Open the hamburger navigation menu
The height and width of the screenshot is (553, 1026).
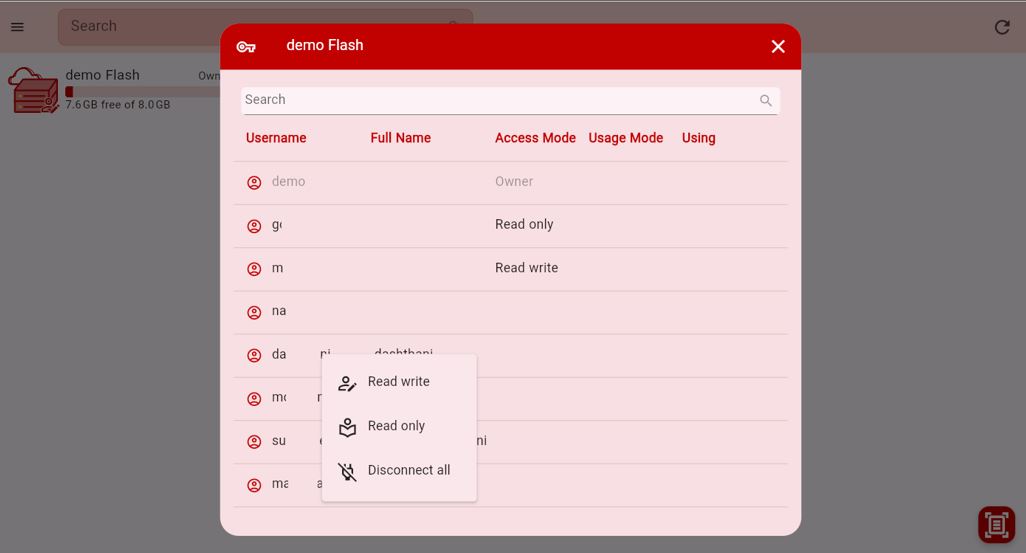[17, 27]
